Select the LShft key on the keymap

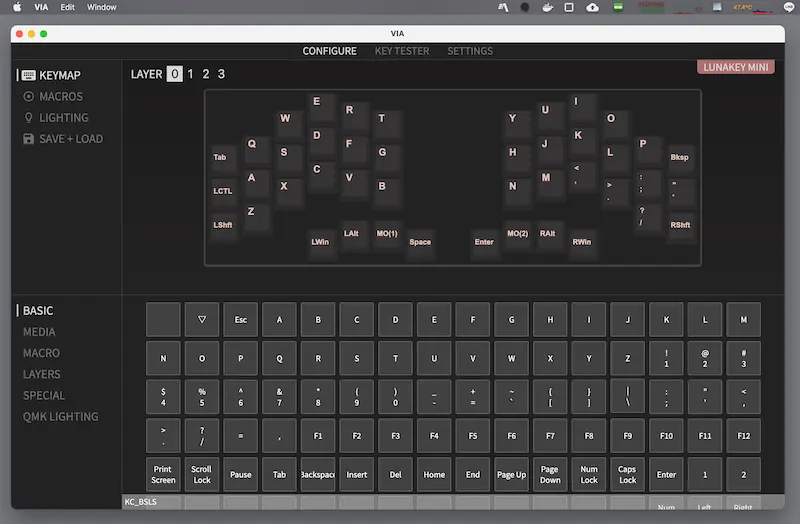(223, 228)
